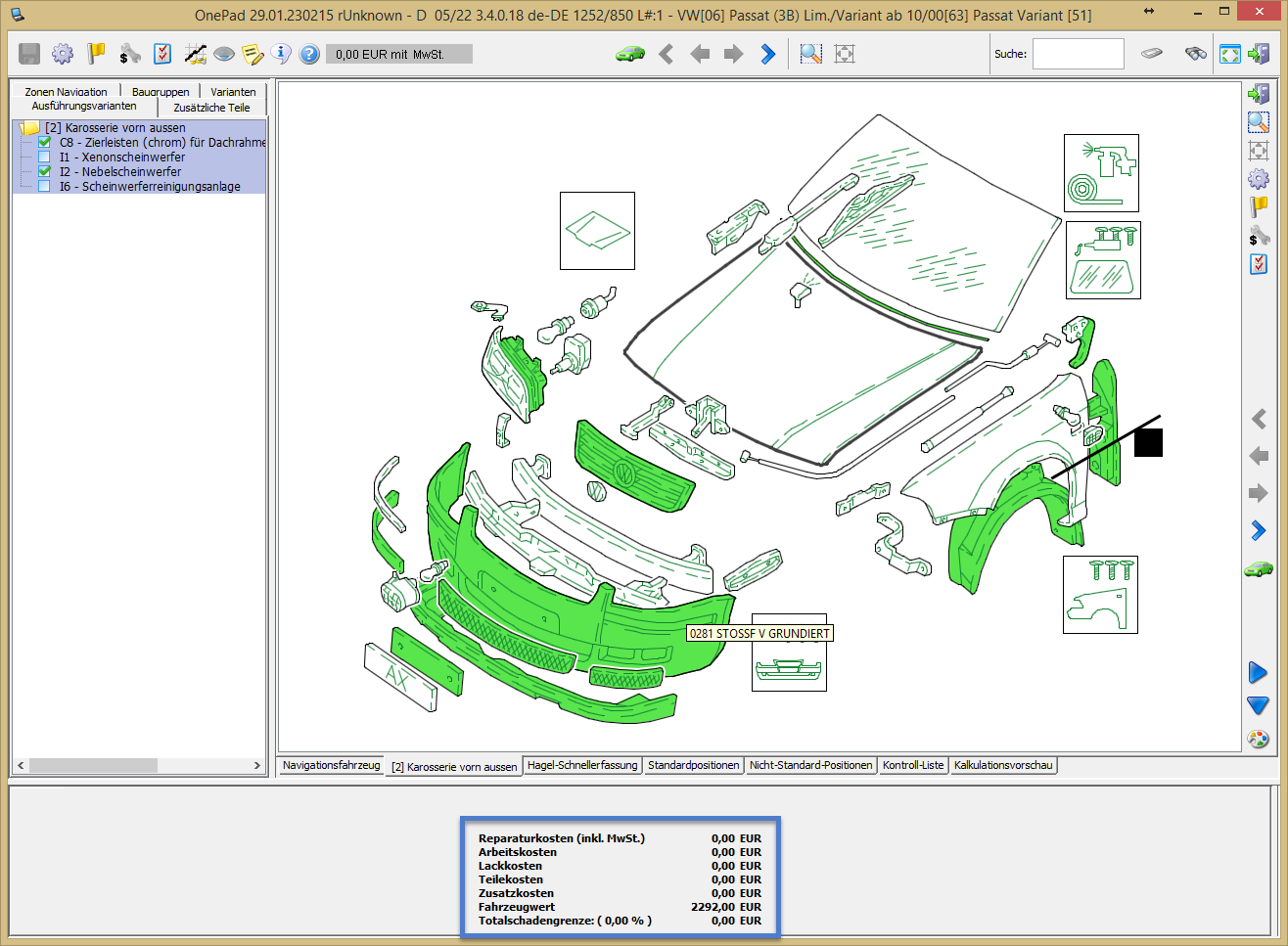The height and width of the screenshot is (946, 1288).
Task: Open the Kalkulationsvorschau tab
Action: click(1003, 765)
